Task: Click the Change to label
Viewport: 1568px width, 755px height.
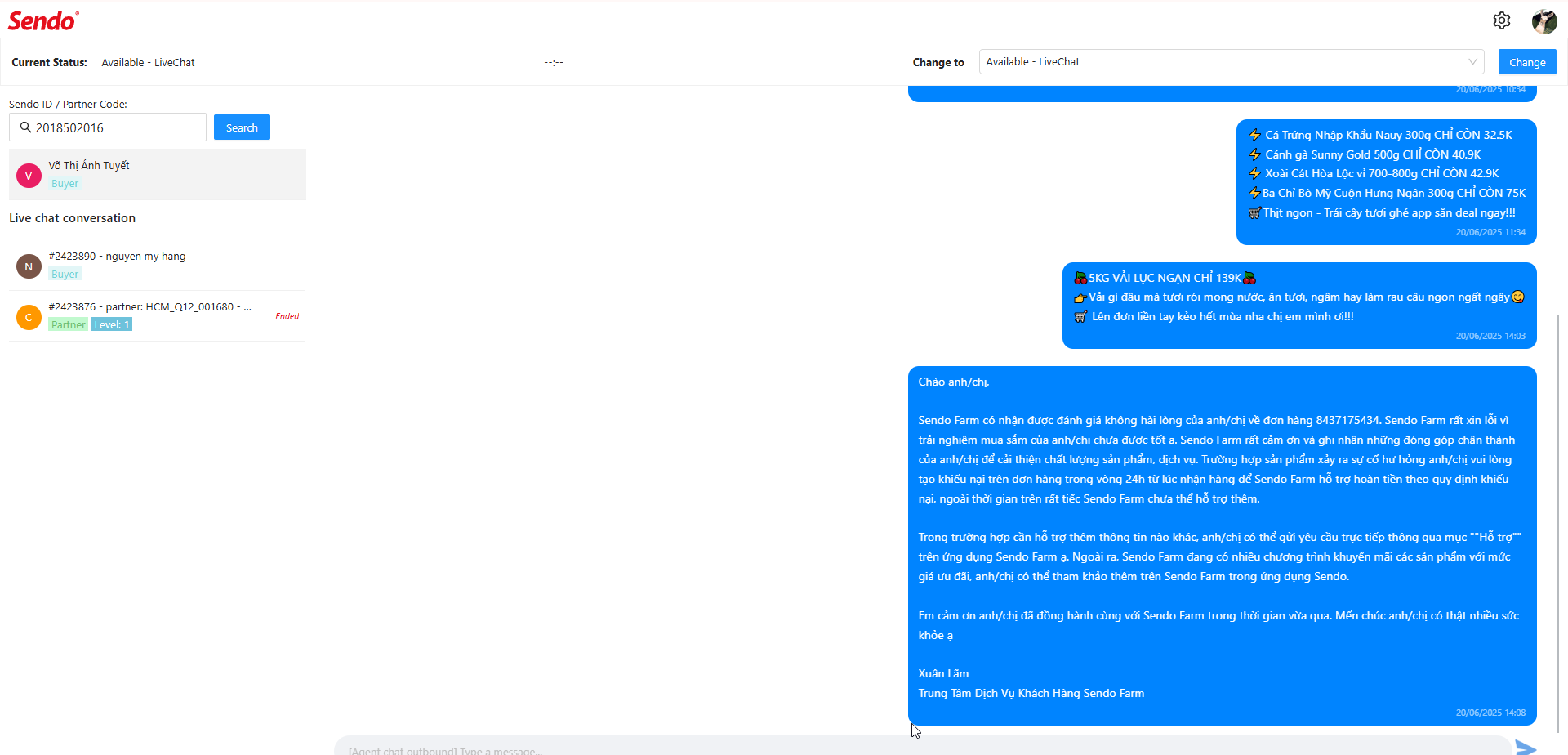Action: pyautogui.click(x=938, y=62)
